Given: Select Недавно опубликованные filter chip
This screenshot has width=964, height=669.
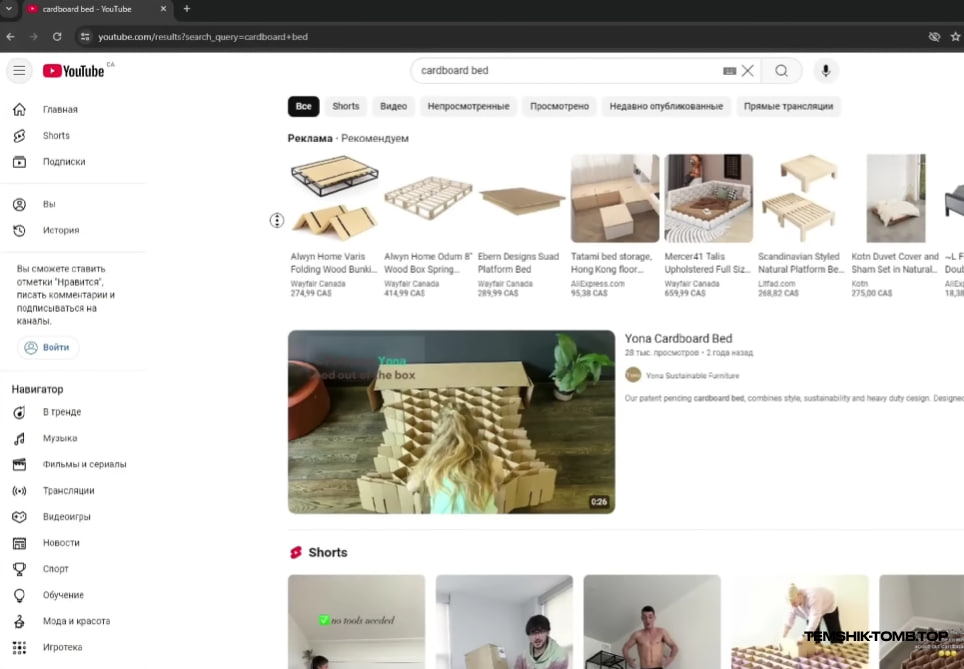Looking at the screenshot, I should coord(666,106).
